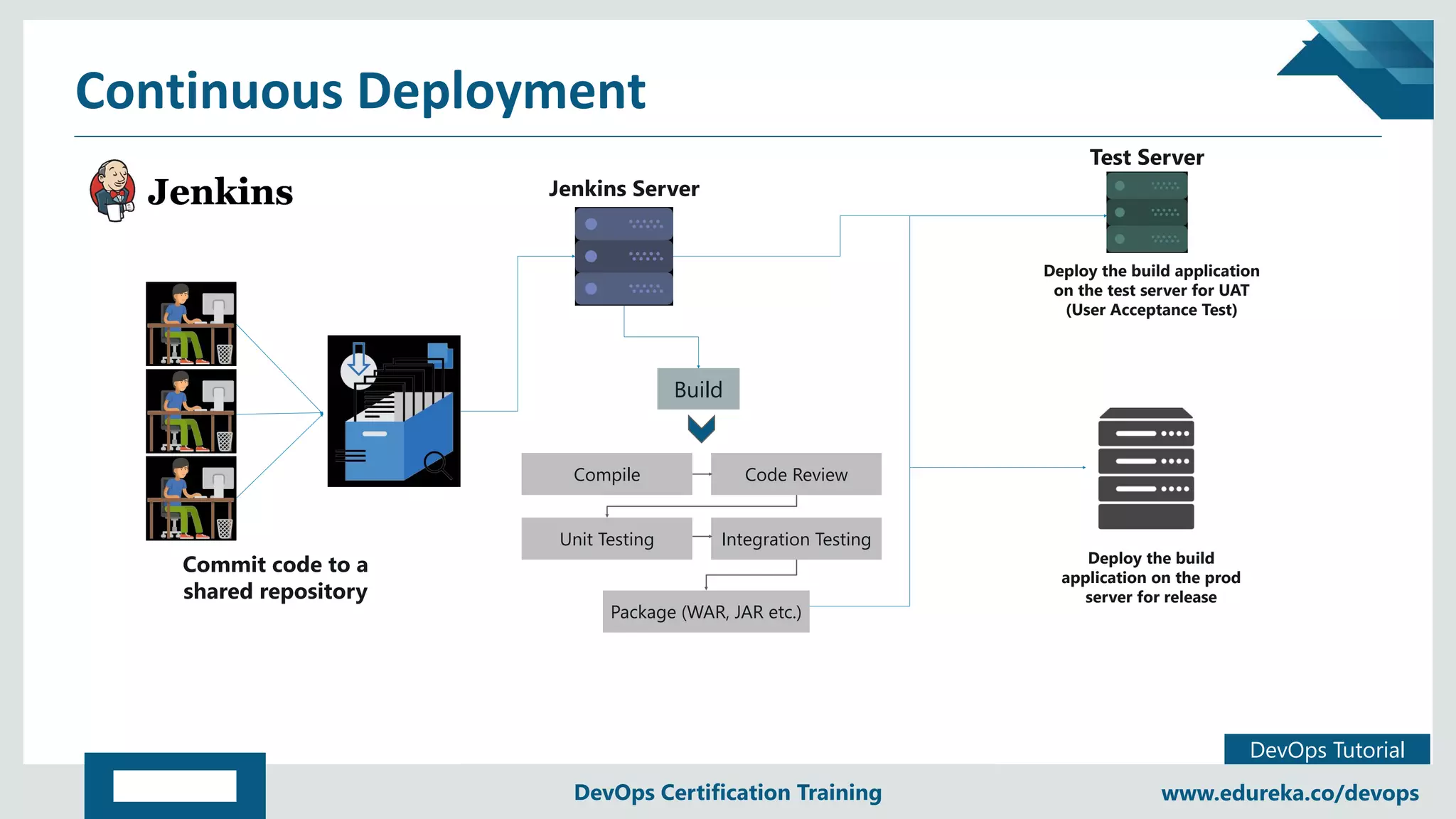This screenshot has height=819, width=1456.
Task: Click the top developer at desk image
Action: click(191, 323)
